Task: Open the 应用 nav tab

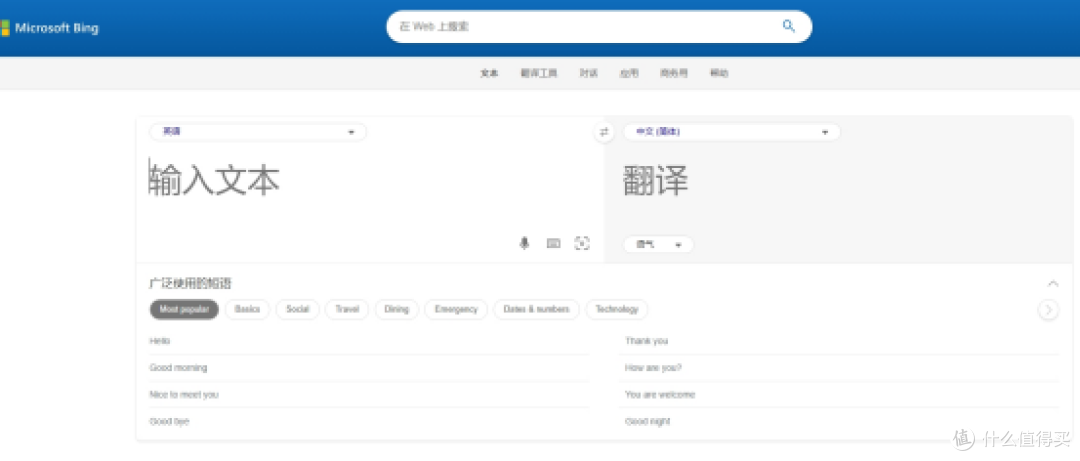Action: click(629, 73)
